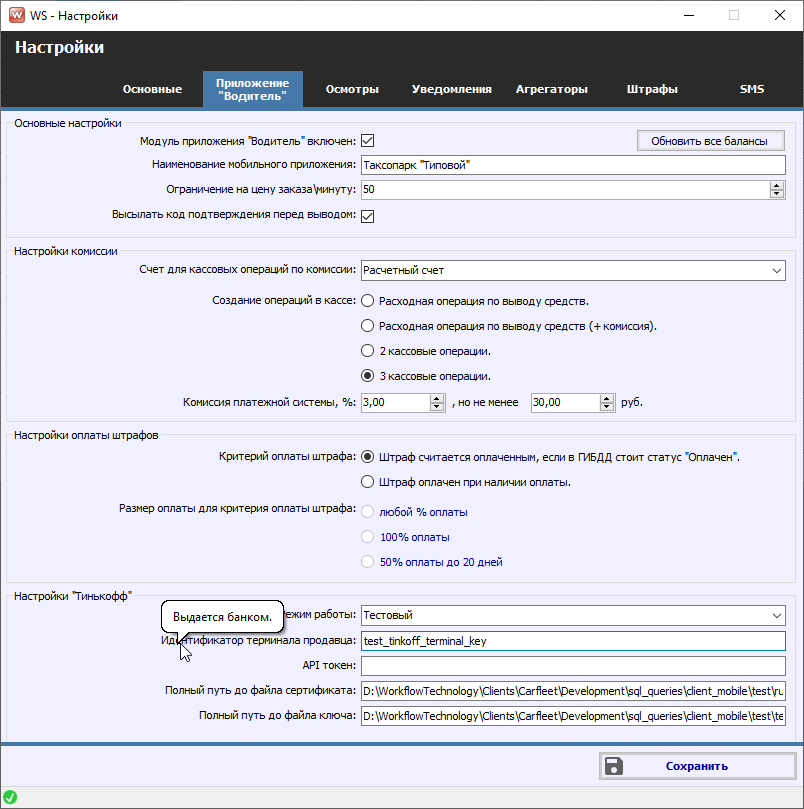Click the order price limit value field

[565, 189]
